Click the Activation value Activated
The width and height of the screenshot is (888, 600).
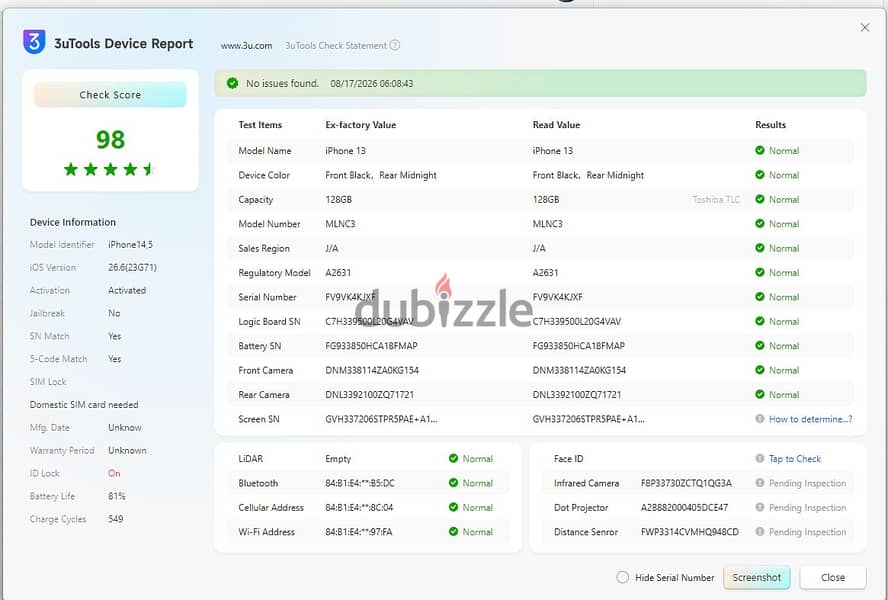(x=127, y=290)
